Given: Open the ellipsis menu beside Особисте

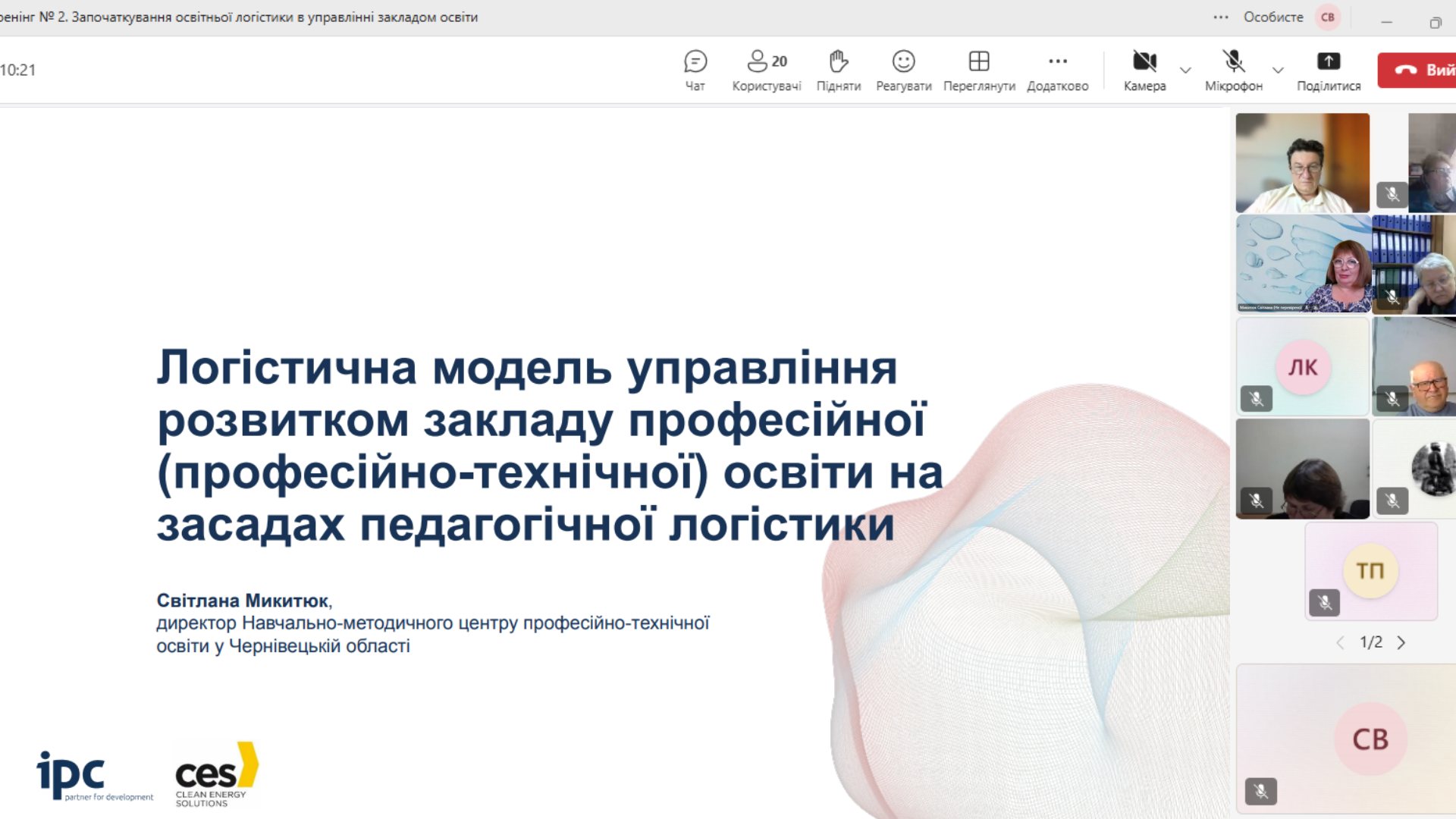Looking at the screenshot, I should point(1220,17).
